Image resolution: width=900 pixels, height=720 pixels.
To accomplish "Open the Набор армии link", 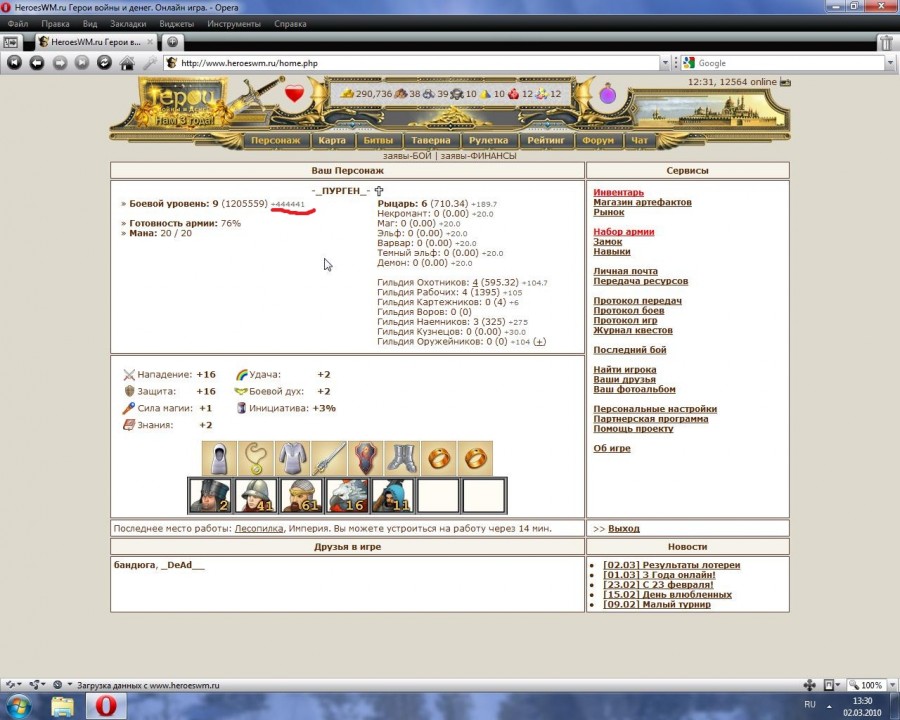I will coord(623,232).
